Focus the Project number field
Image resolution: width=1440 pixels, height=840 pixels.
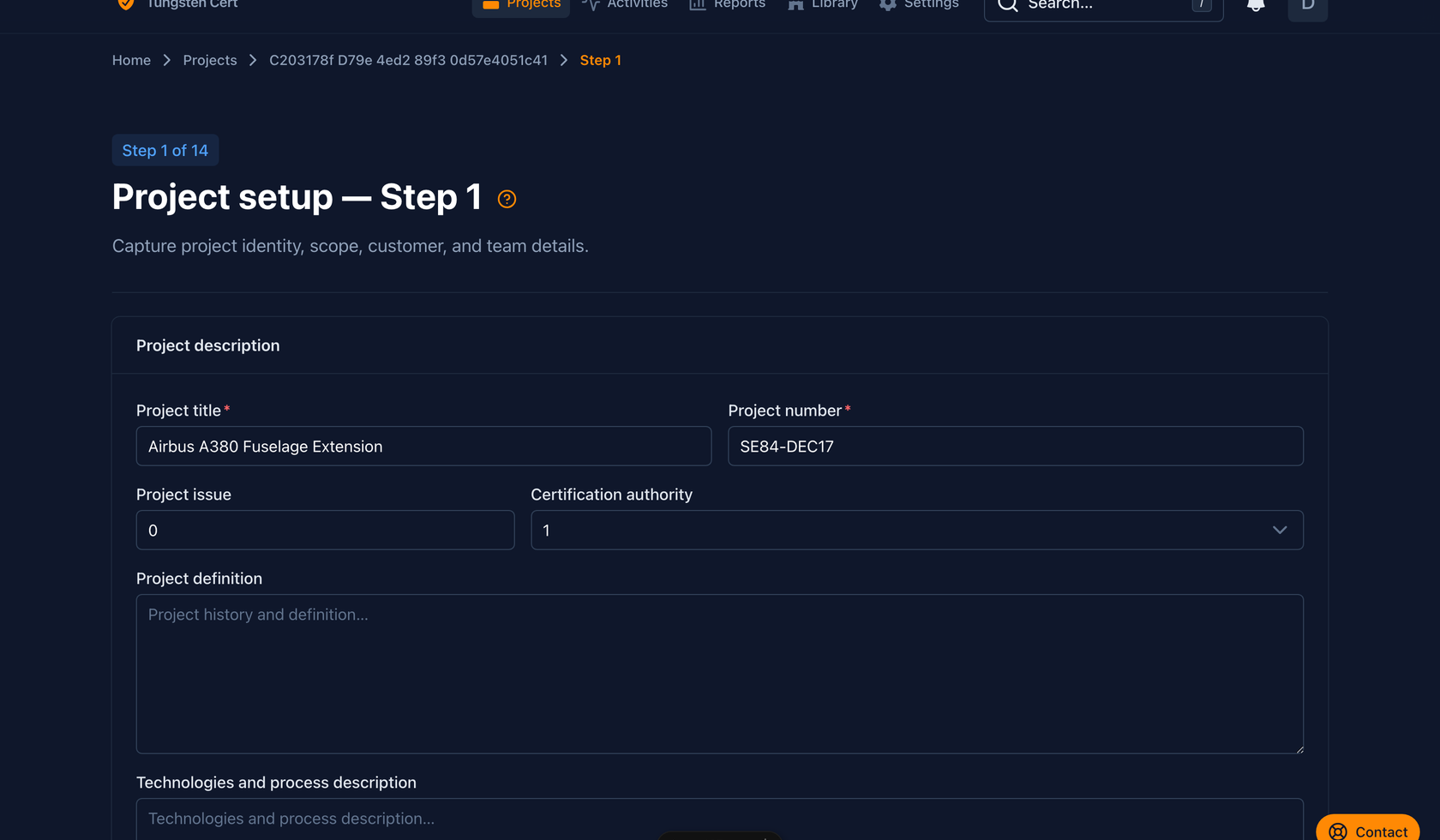[x=1016, y=447]
